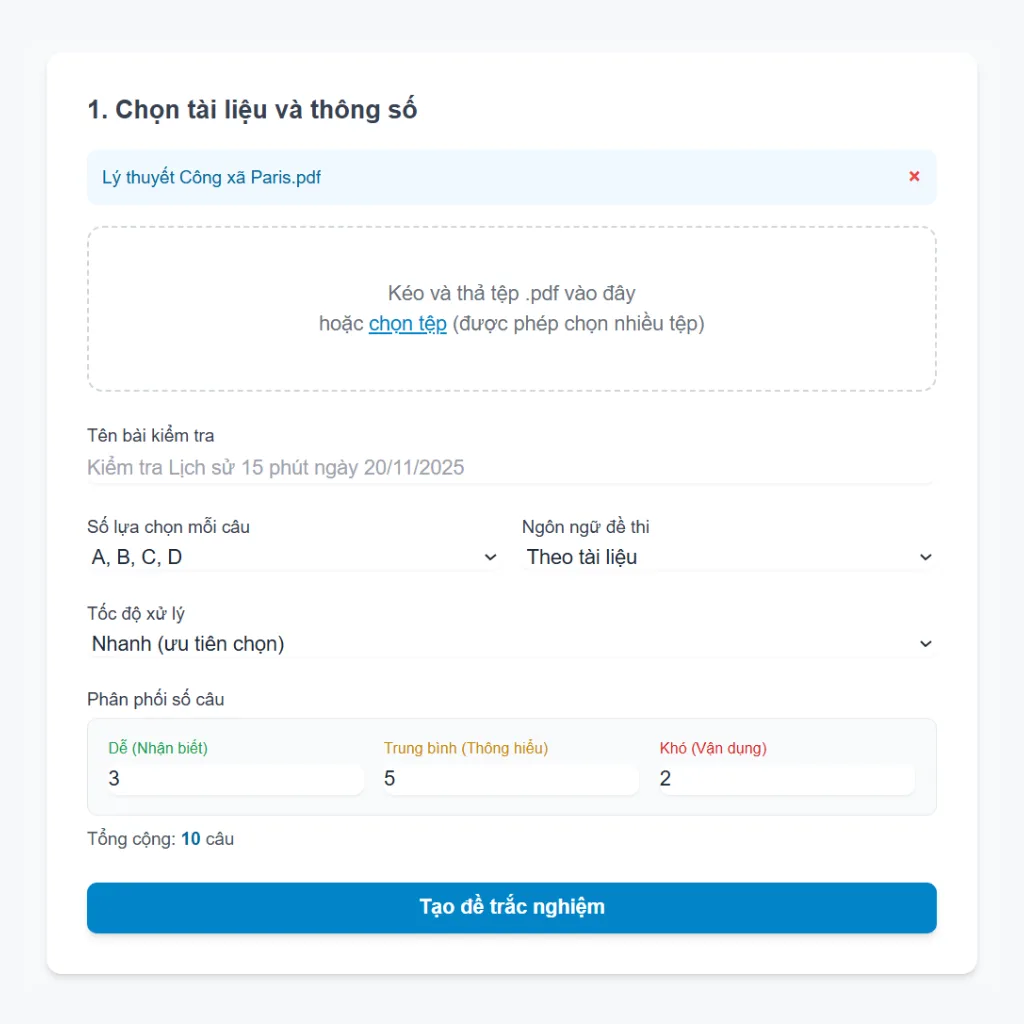Viewport: 1024px width, 1024px height.
Task: Click the "1. Chọn tài liệu và thông số" heading
Action: click(x=252, y=110)
